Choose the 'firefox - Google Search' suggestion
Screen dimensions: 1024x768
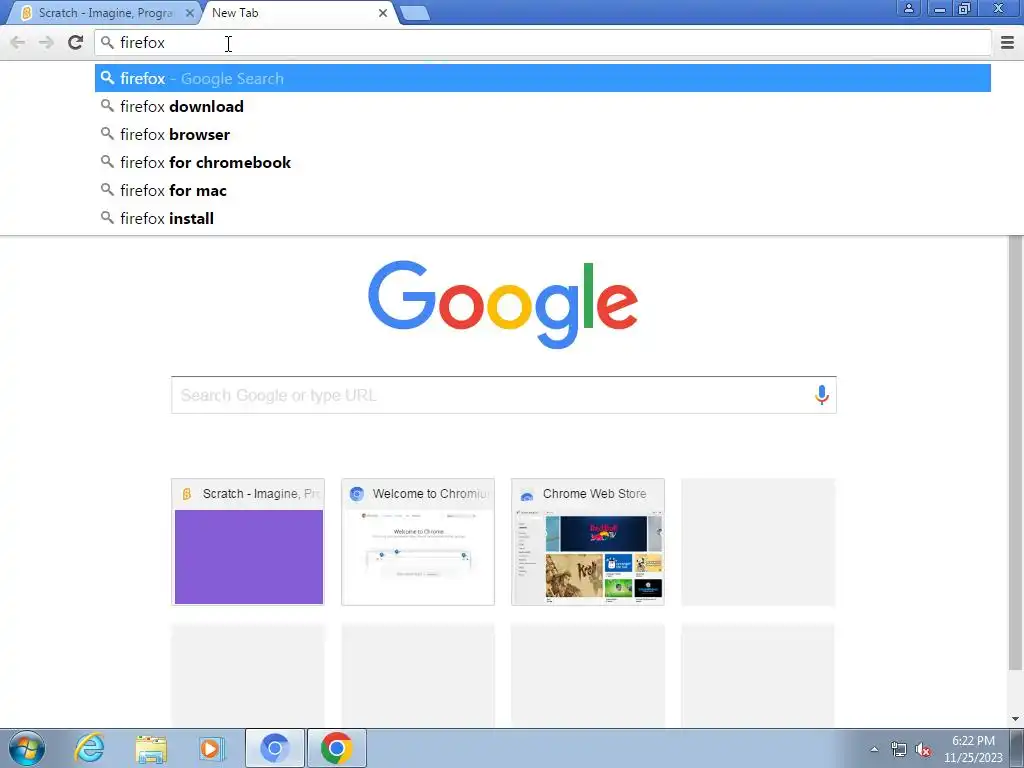[543, 78]
